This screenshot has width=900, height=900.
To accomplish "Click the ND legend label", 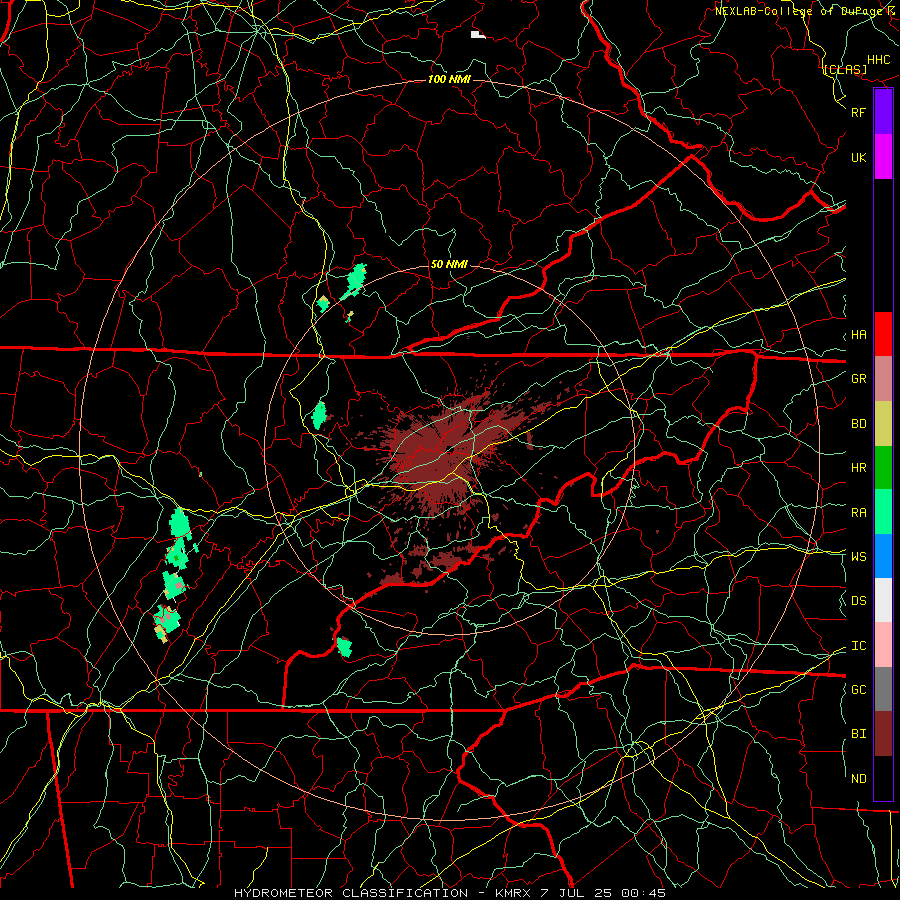I will click(x=859, y=779).
